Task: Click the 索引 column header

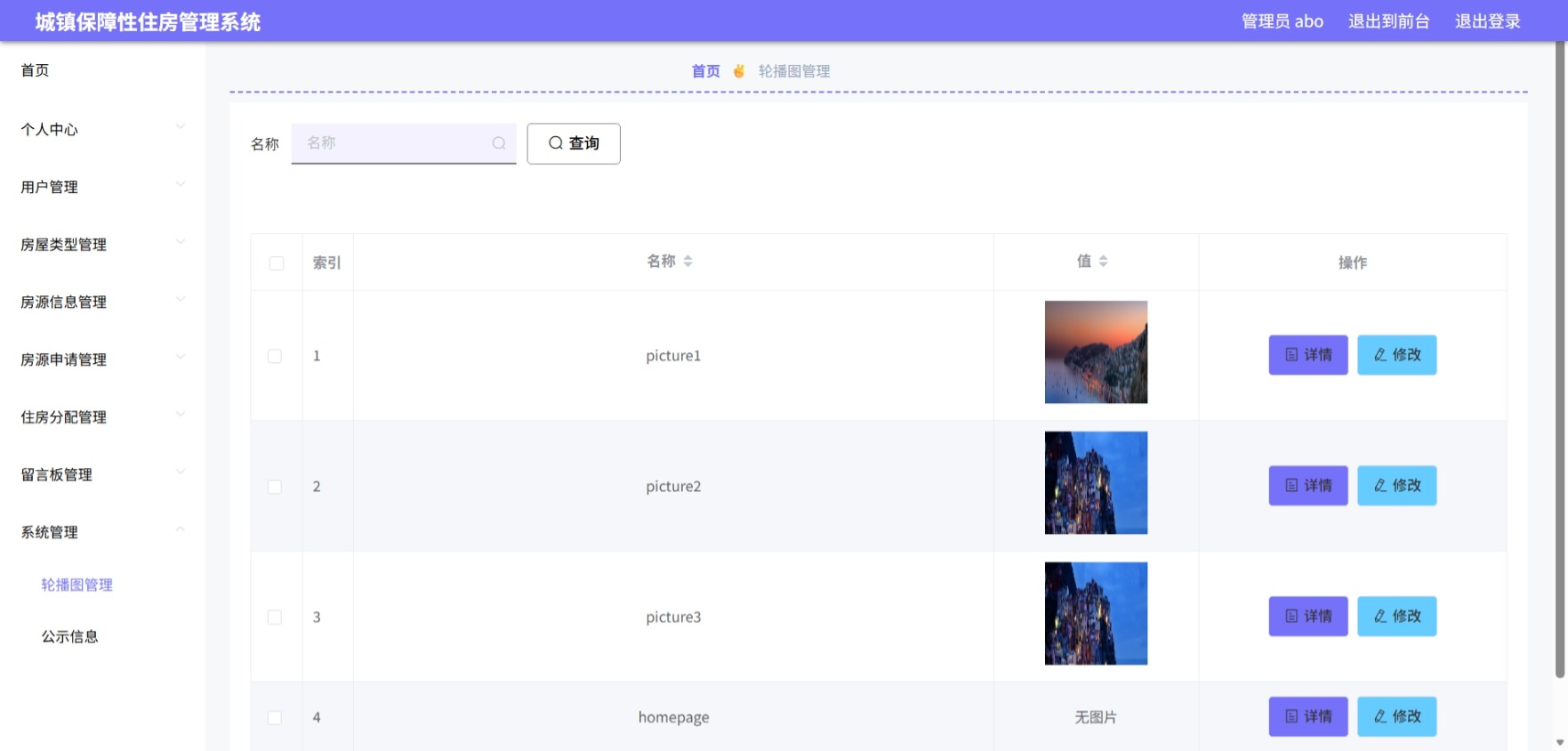Action: [327, 262]
